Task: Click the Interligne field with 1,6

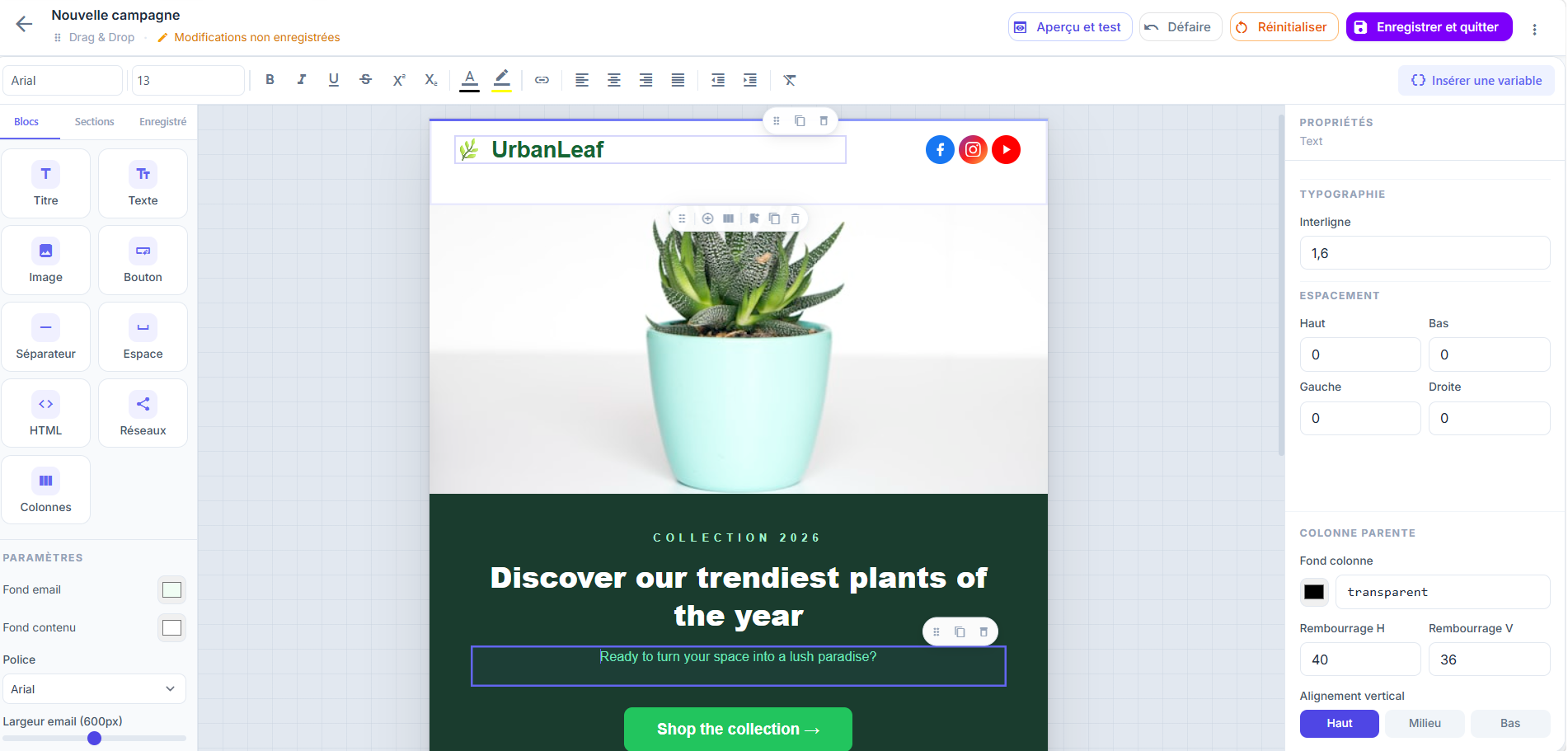Action: [x=1425, y=253]
